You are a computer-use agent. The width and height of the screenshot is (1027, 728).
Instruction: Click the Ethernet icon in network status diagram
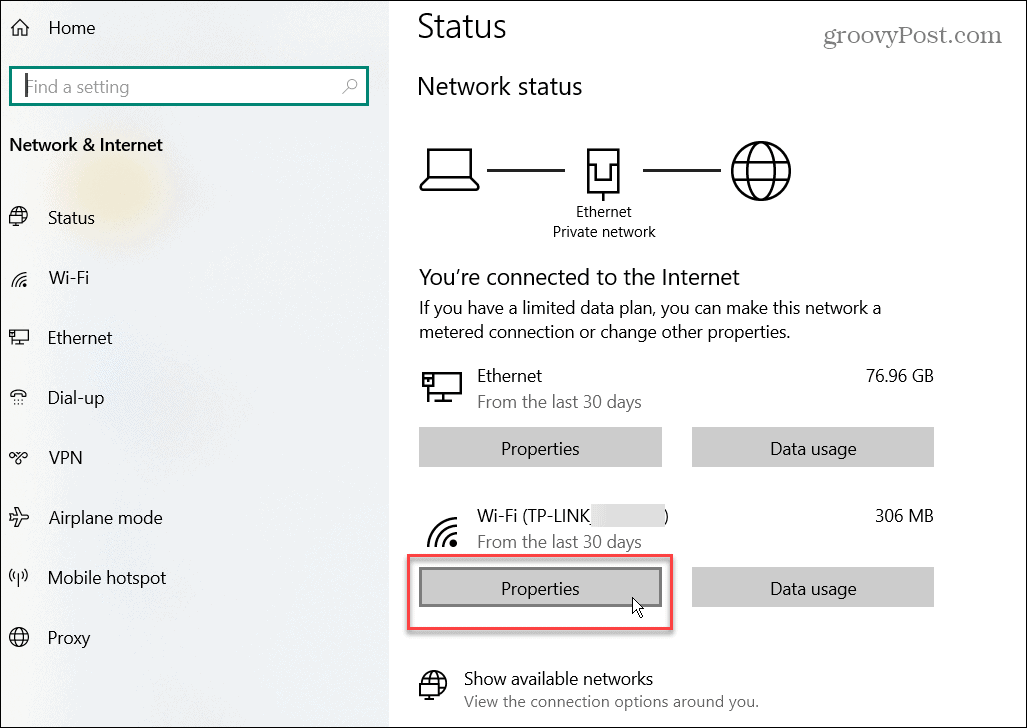click(x=603, y=168)
